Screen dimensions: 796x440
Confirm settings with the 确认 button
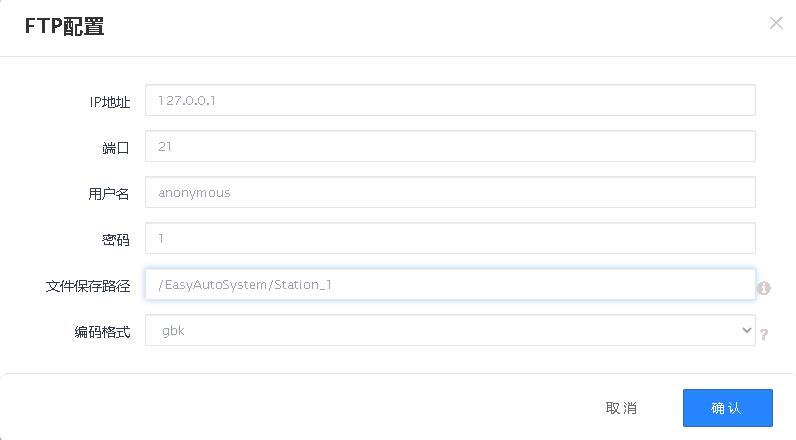[x=727, y=408]
